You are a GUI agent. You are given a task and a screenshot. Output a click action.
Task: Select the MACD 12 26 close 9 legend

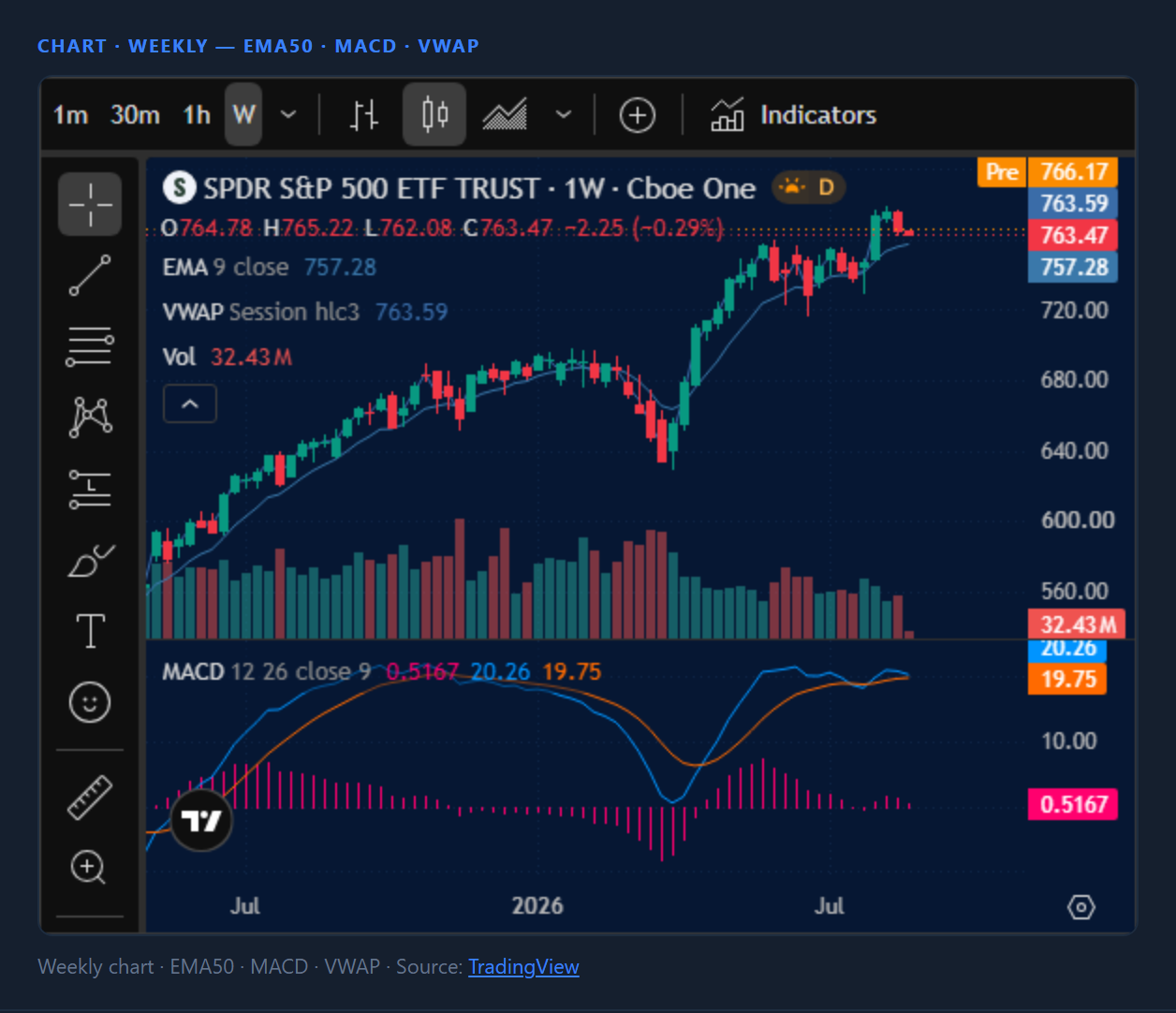click(266, 671)
